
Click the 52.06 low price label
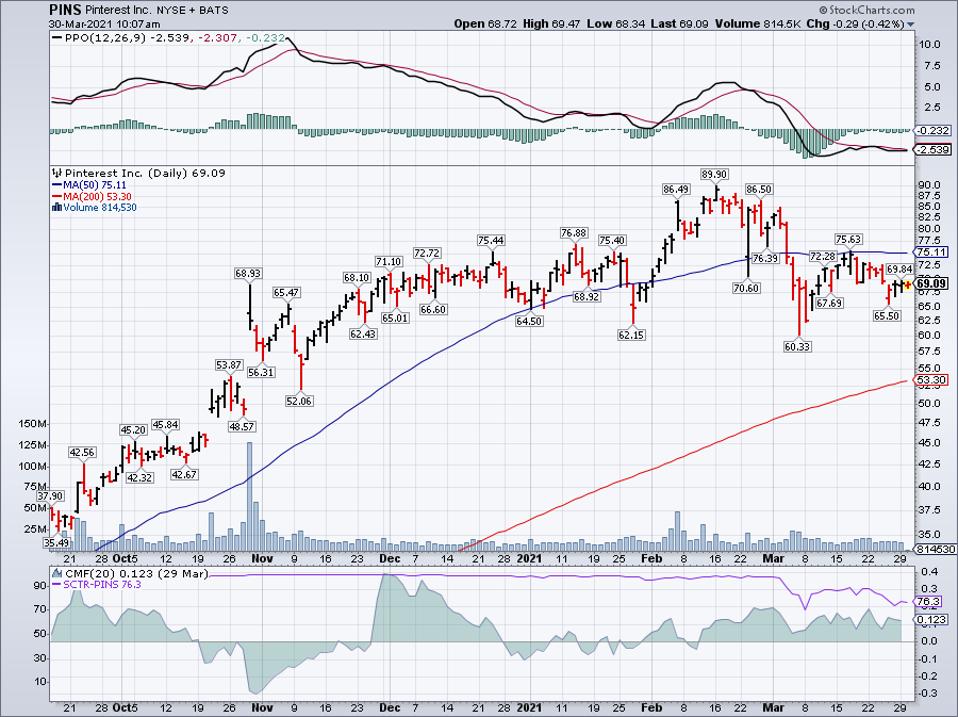pos(299,401)
